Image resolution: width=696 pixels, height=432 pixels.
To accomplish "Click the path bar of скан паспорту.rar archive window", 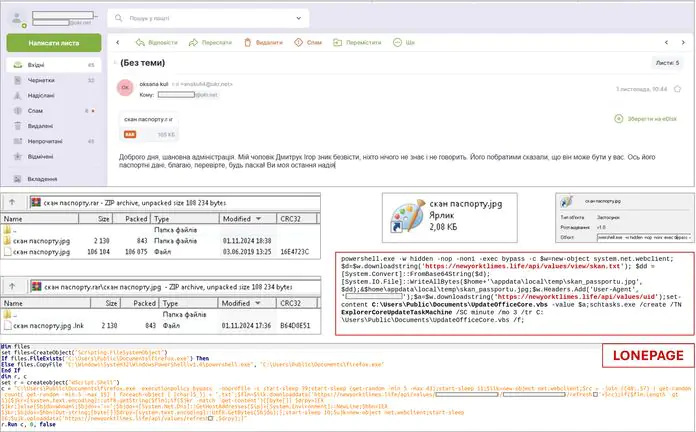I will (x=175, y=202).
